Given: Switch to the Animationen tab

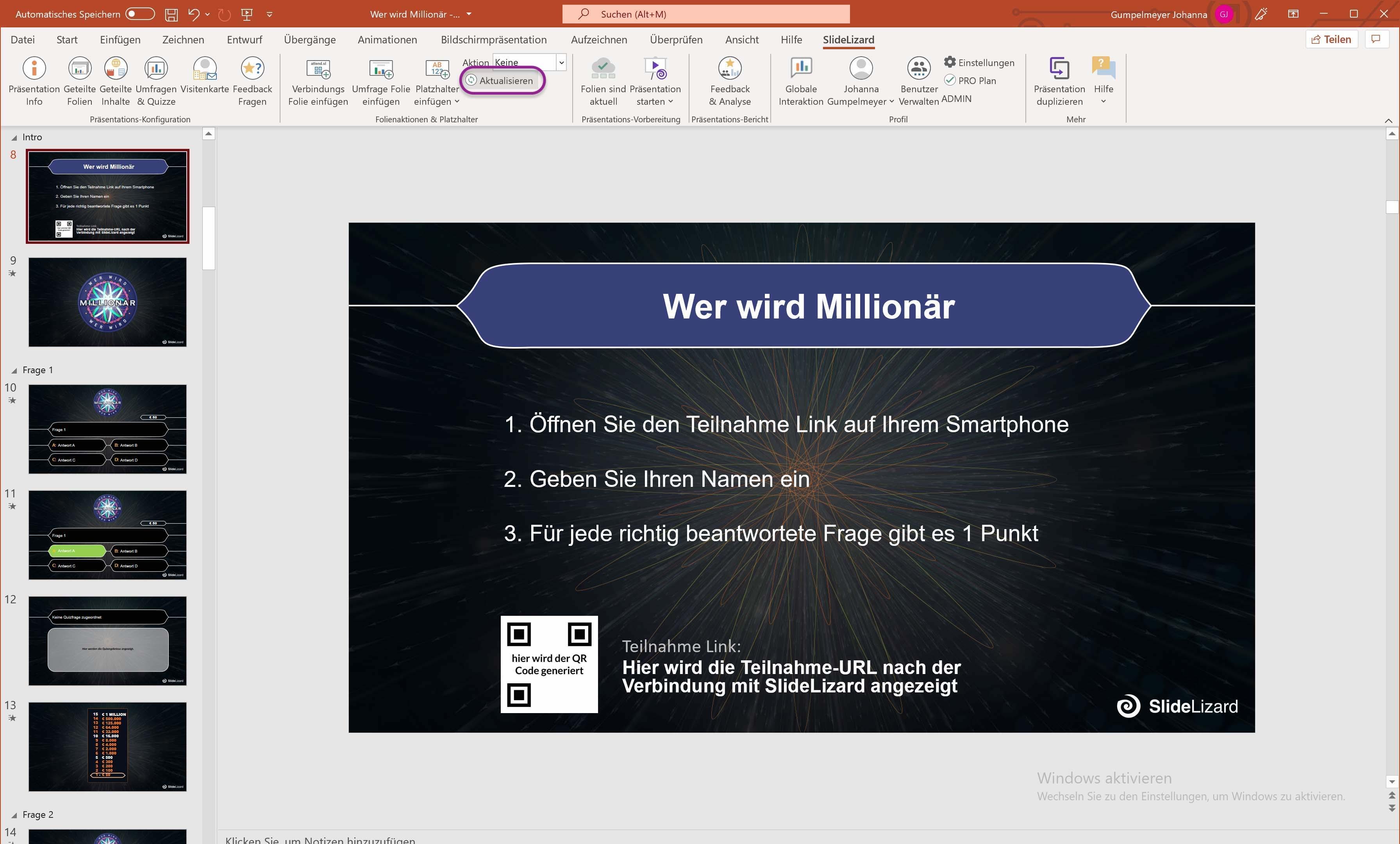Looking at the screenshot, I should pos(387,40).
